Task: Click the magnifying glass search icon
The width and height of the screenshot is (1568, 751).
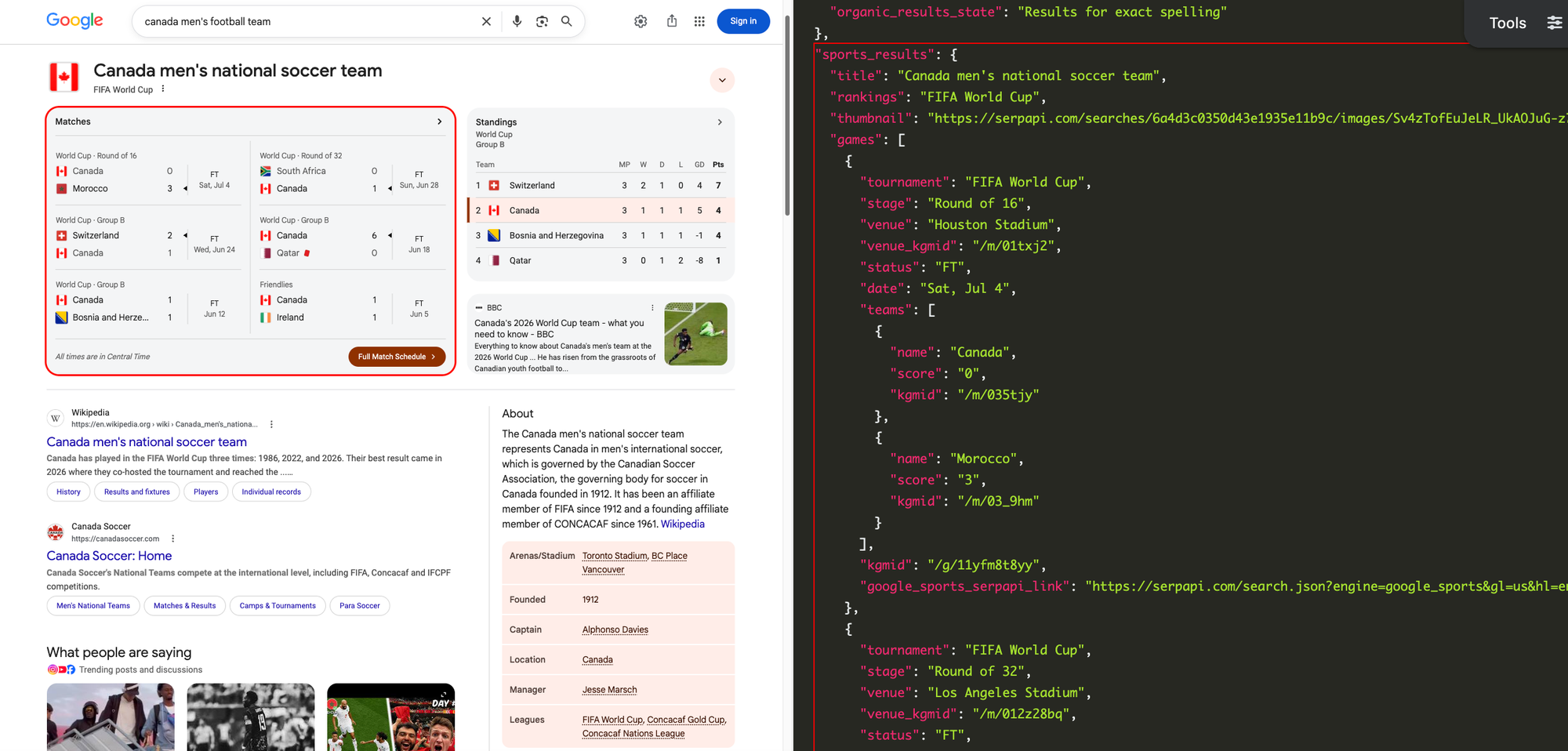Action: click(567, 21)
